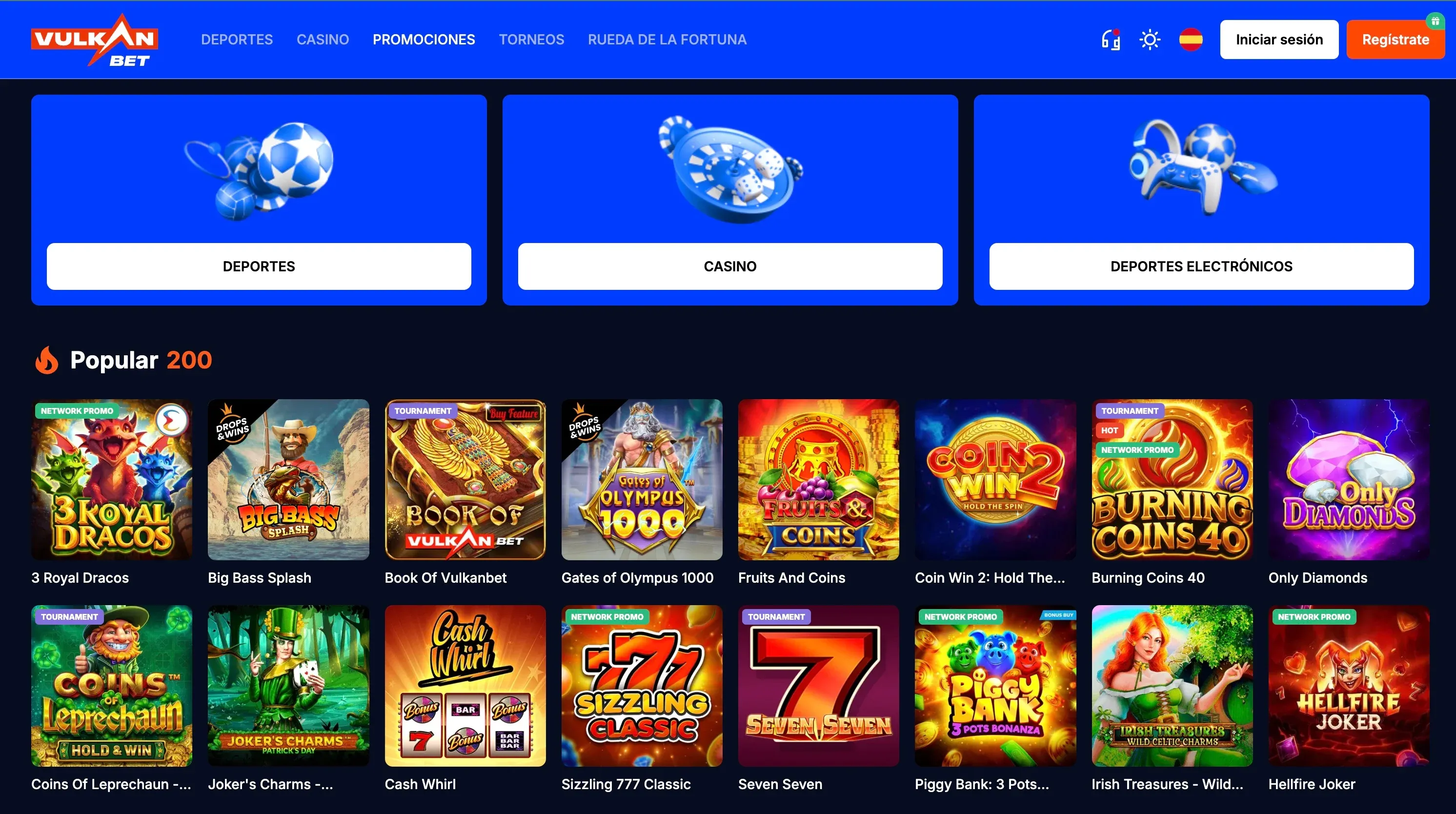Click the Gates of Olympus 1000 title link
The height and width of the screenshot is (814, 1456).
(x=637, y=578)
